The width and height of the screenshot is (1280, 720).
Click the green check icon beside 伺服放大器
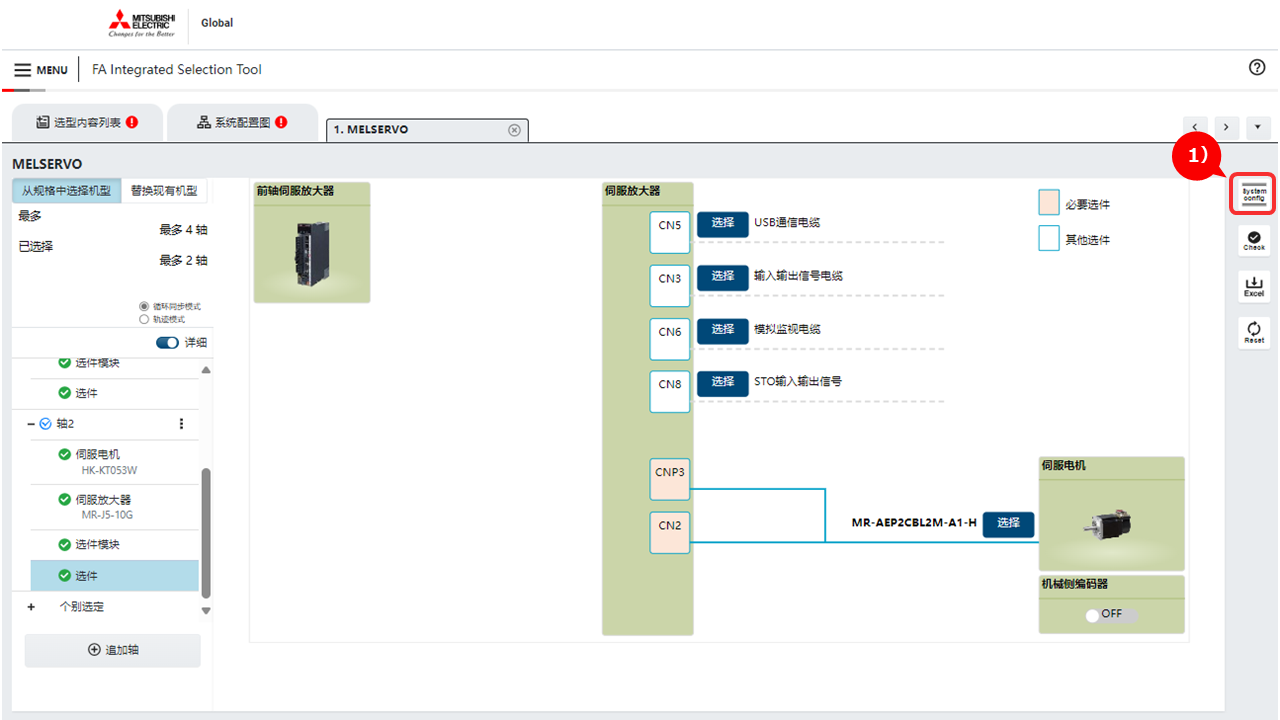(65, 500)
